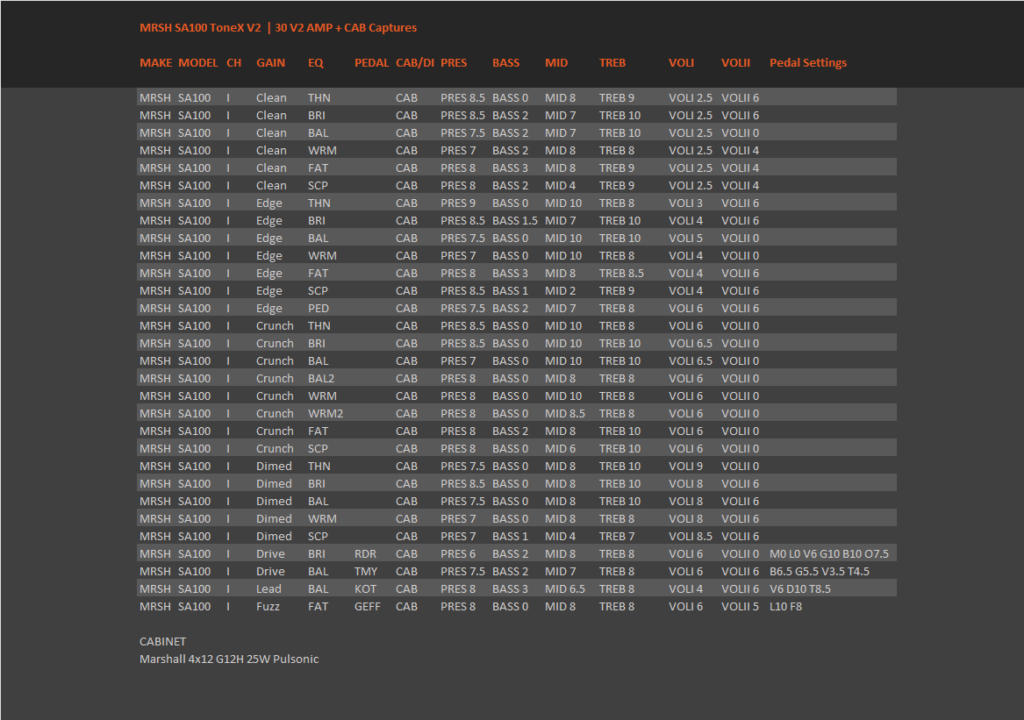1024x720 pixels.
Task: Click the TMY pedal cell
Action: point(366,572)
